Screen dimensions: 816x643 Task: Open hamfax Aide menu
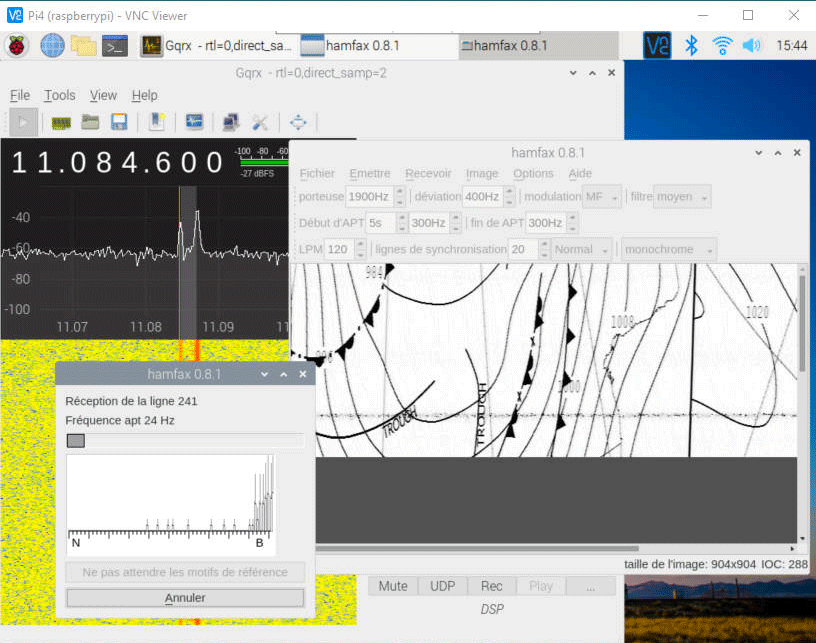(x=580, y=173)
